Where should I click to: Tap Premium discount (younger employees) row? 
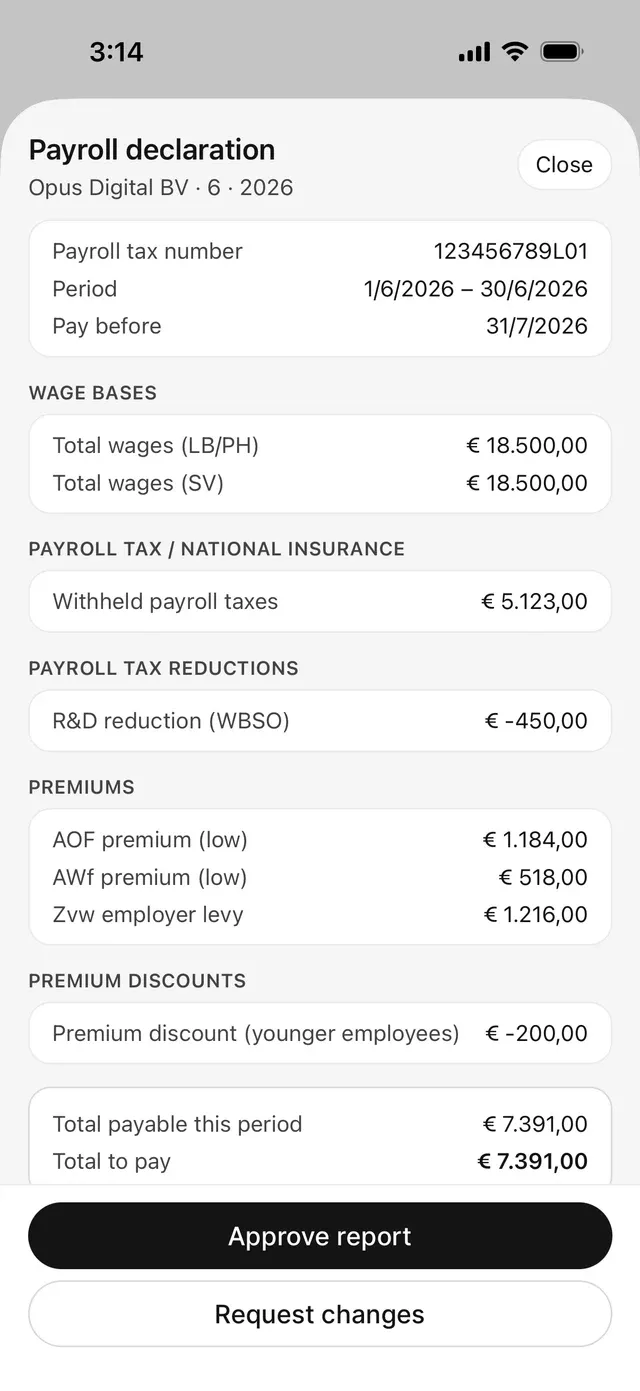(x=320, y=1033)
